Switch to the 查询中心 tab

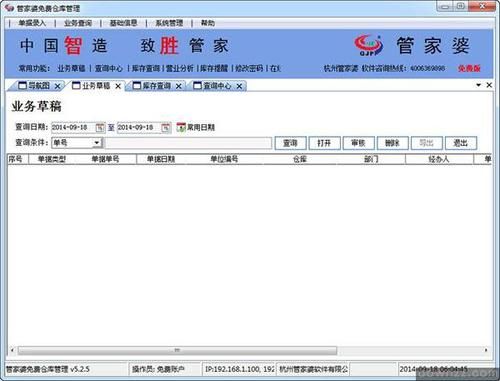[x=217, y=86]
